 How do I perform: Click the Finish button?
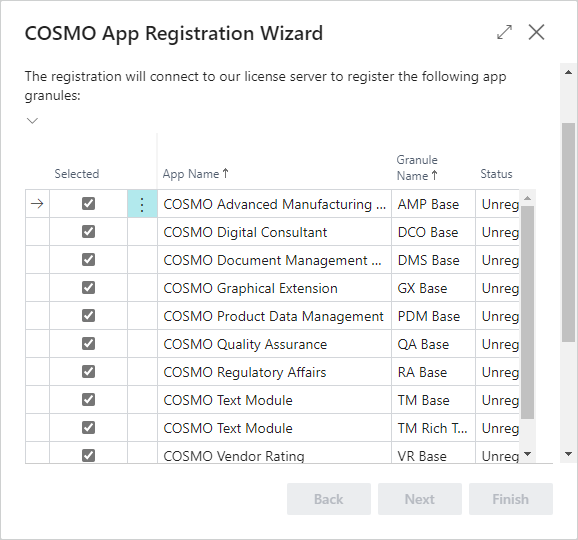(x=511, y=499)
